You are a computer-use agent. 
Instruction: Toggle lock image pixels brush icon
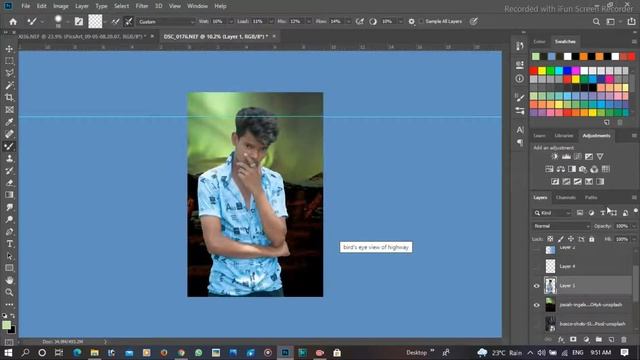tap(560, 239)
